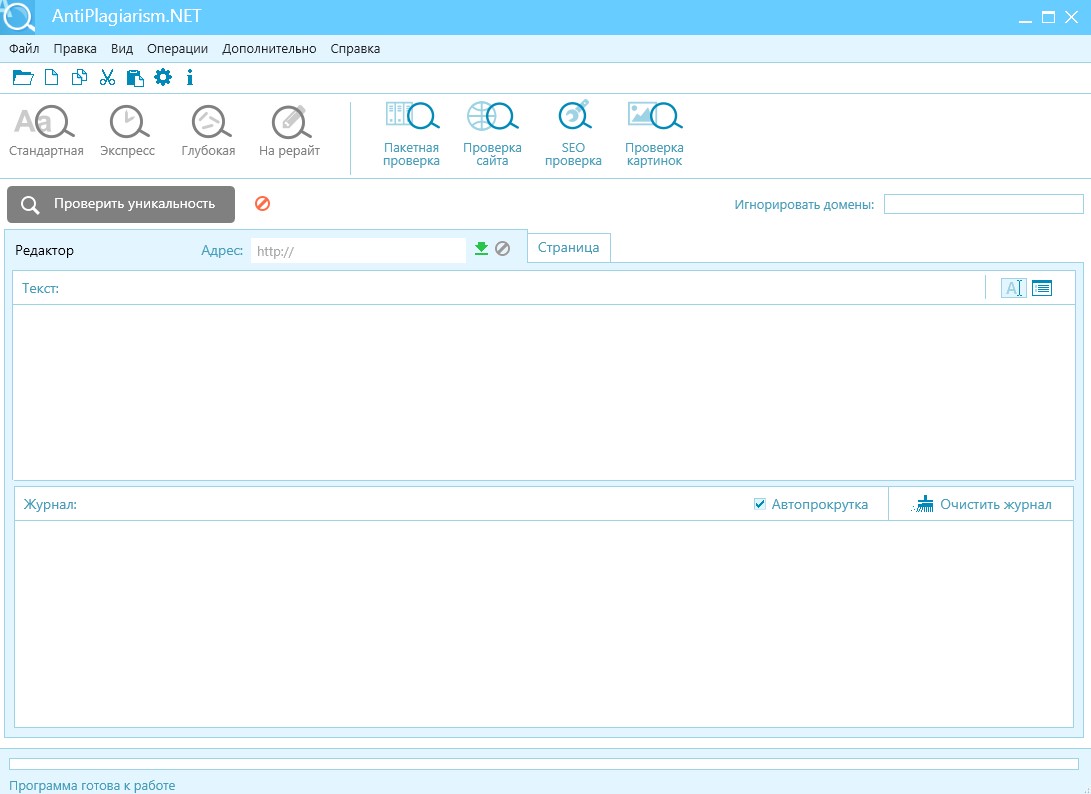The height and width of the screenshot is (794, 1091).
Task: Open the Справка menu
Action: pyautogui.click(x=356, y=49)
